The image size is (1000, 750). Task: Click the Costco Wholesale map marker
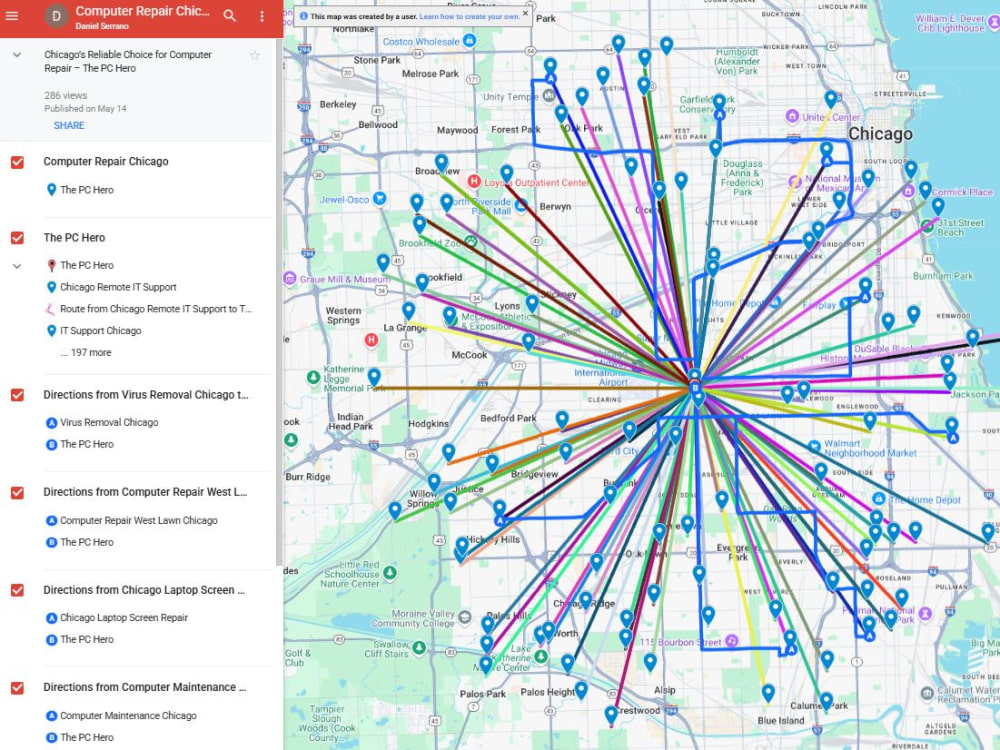click(470, 41)
